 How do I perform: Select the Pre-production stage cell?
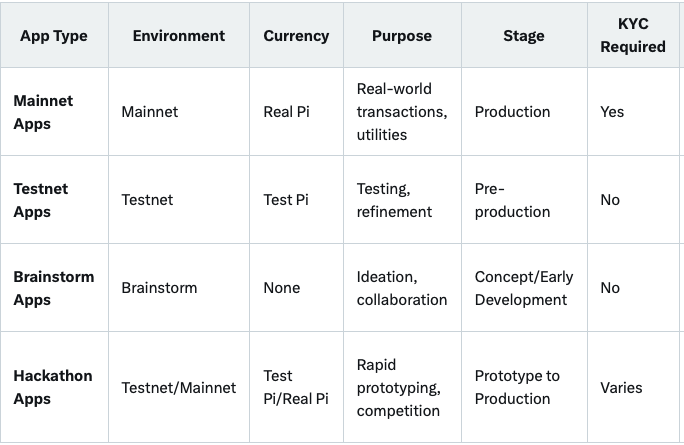click(512, 200)
